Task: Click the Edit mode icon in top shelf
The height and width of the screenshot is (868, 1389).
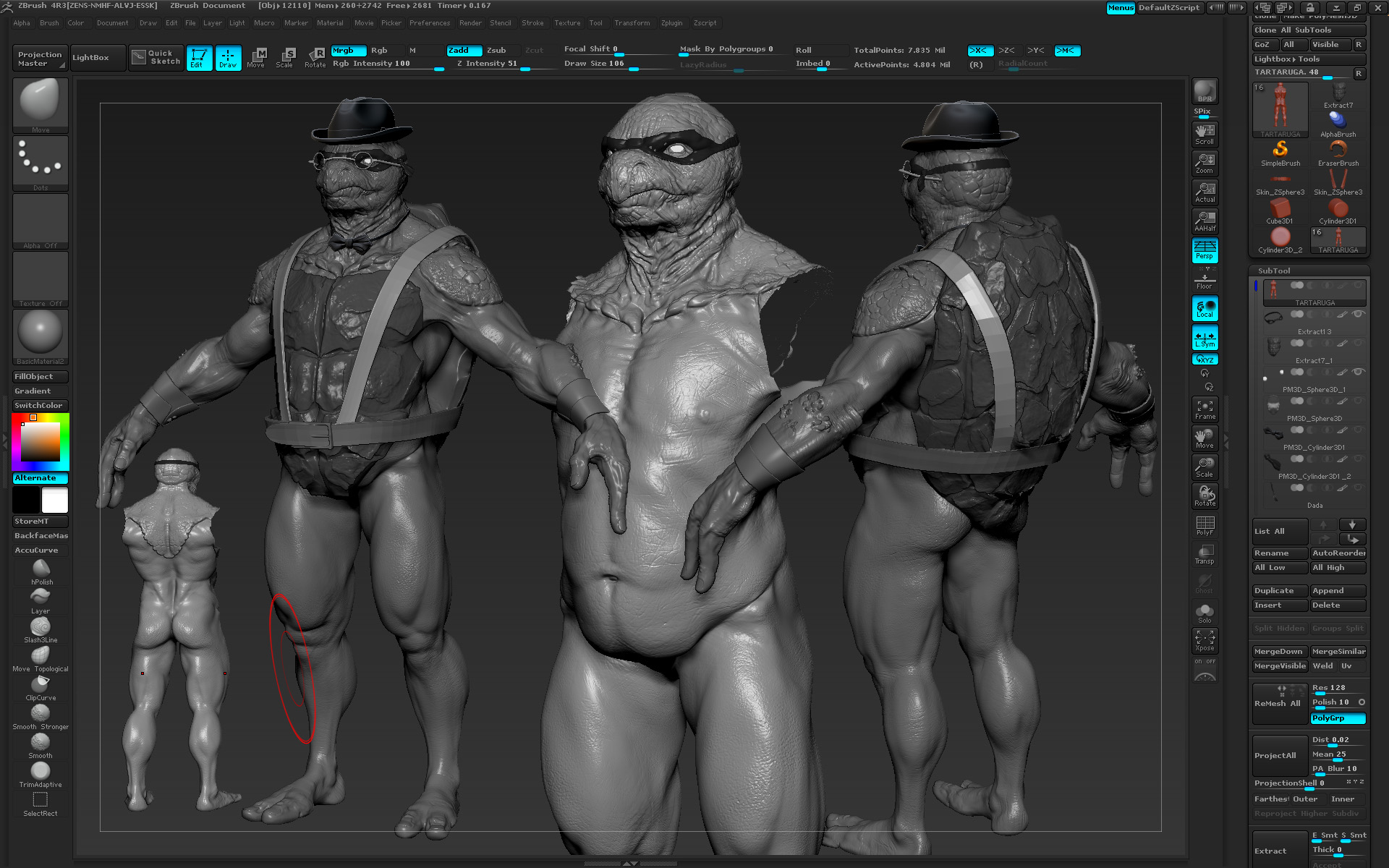Action: tap(199, 58)
